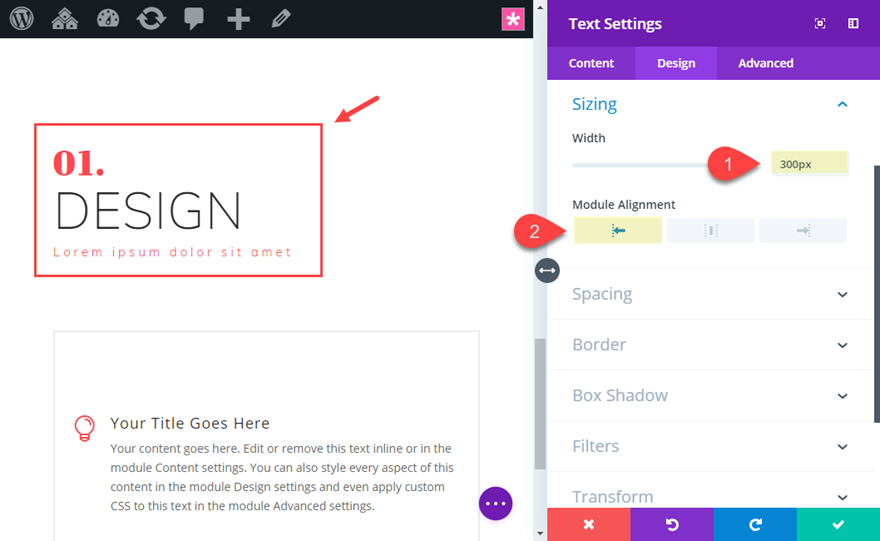
Task: Click the pink asterisk icon
Action: click(x=513, y=19)
